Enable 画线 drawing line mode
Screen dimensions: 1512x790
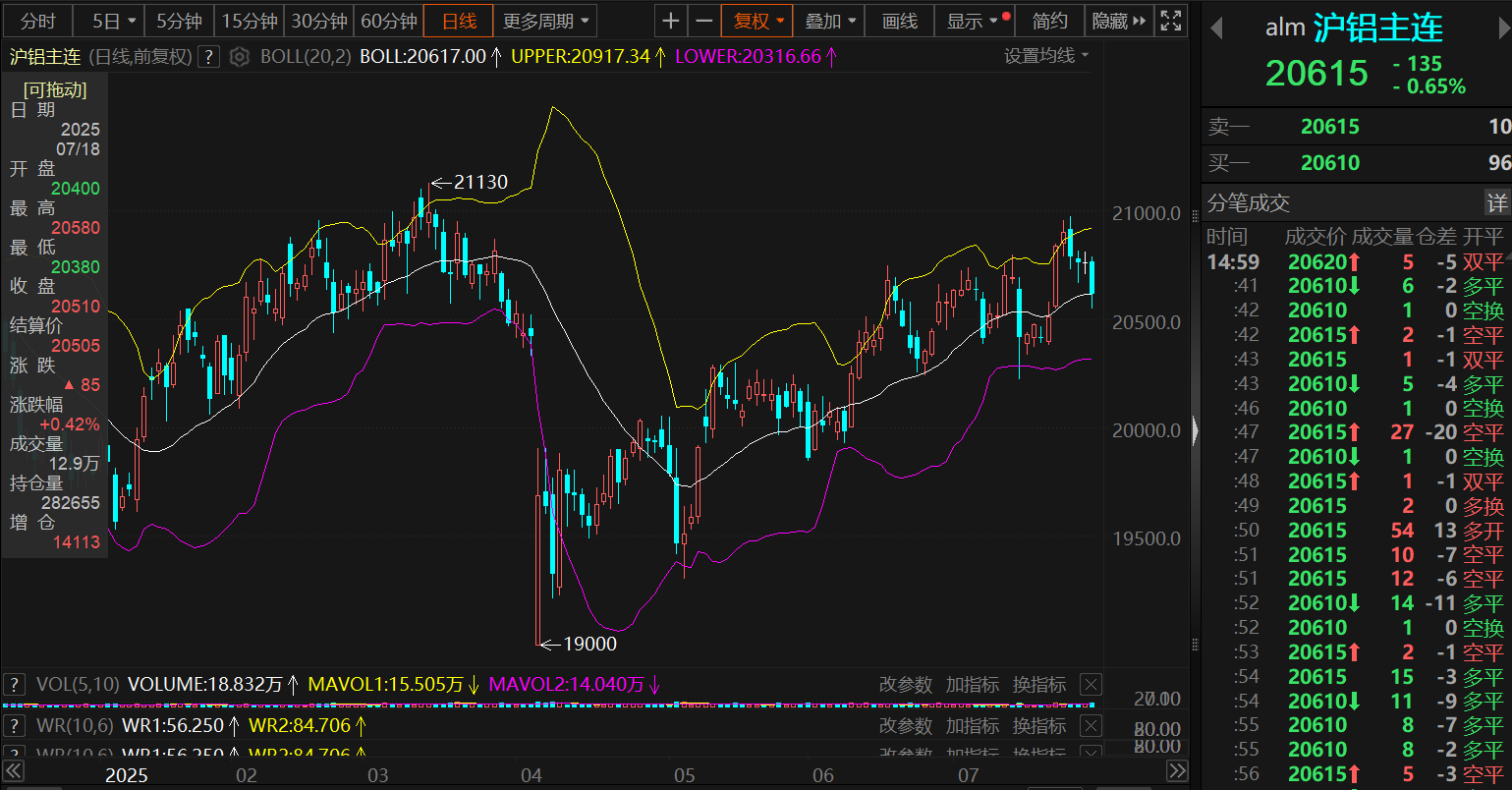899,21
